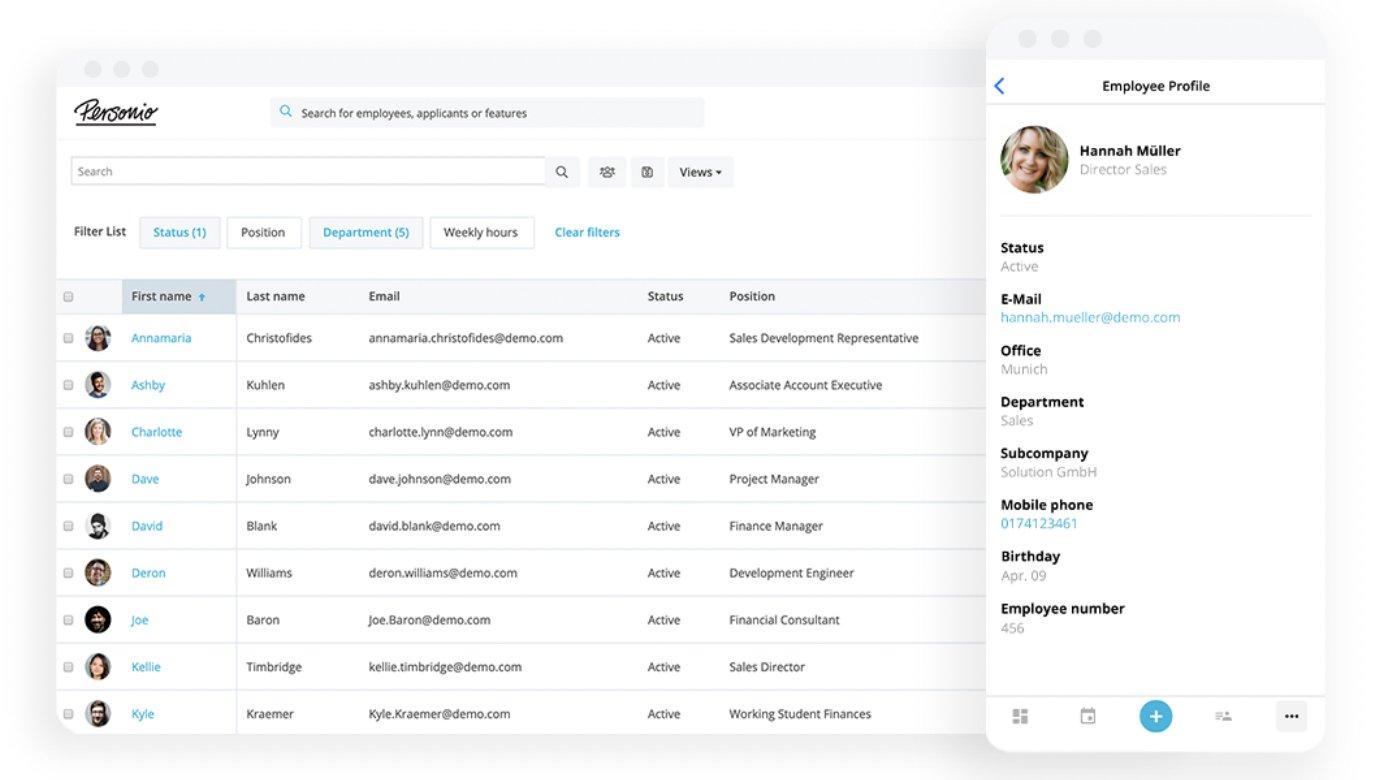Image resolution: width=1394 pixels, height=780 pixels.
Task: Open Charlotte's employee profile link
Action: point(157,432)
